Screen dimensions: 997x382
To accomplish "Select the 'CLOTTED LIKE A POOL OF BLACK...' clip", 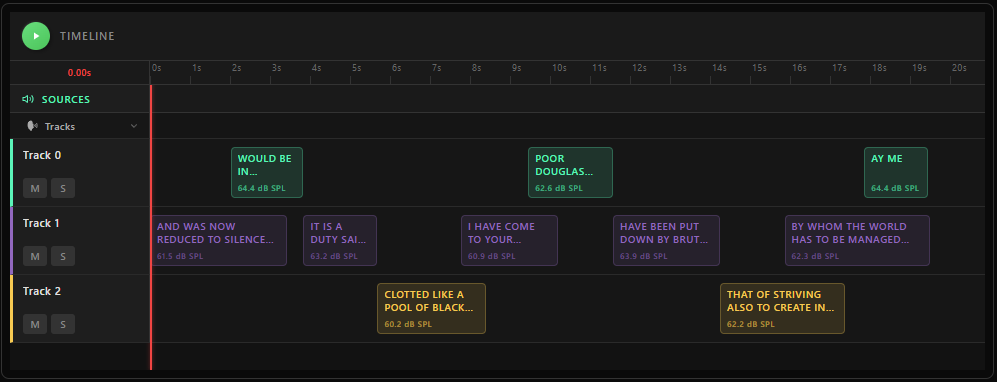I will [432, 308].
